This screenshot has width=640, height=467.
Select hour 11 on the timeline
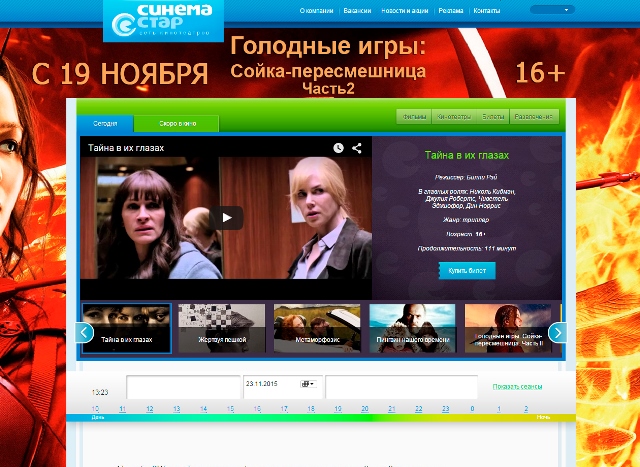click(122, 409)
